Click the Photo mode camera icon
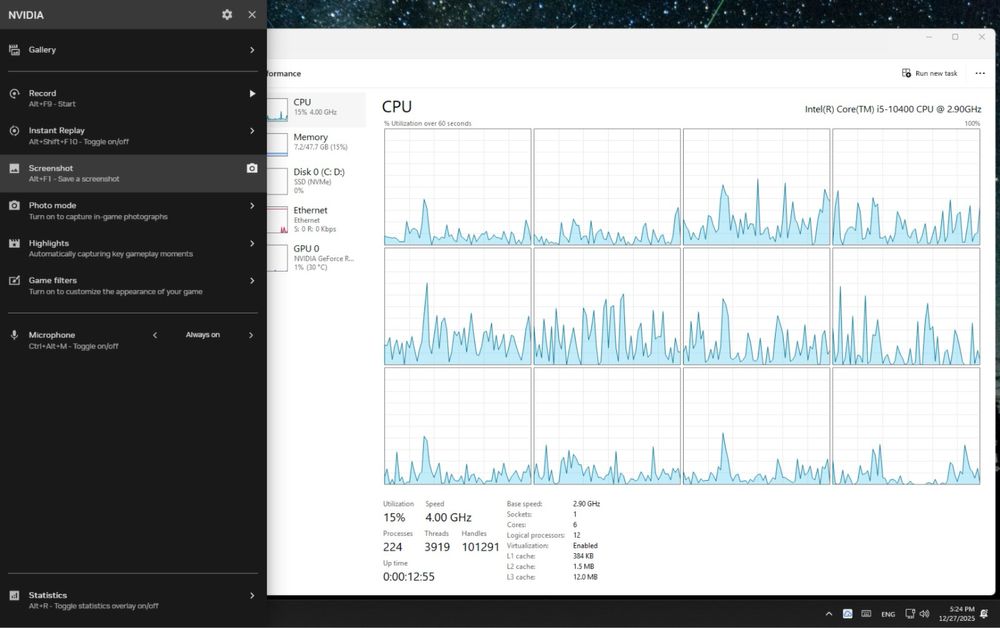 [x=14, y=206]
